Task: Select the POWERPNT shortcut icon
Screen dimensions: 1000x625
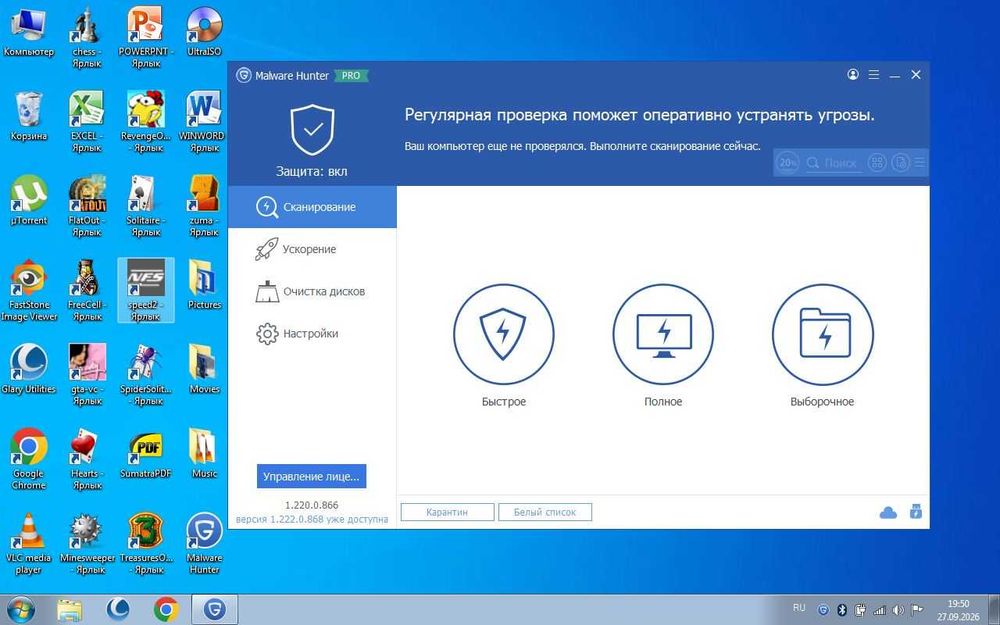Action: [x=145, y=38]
